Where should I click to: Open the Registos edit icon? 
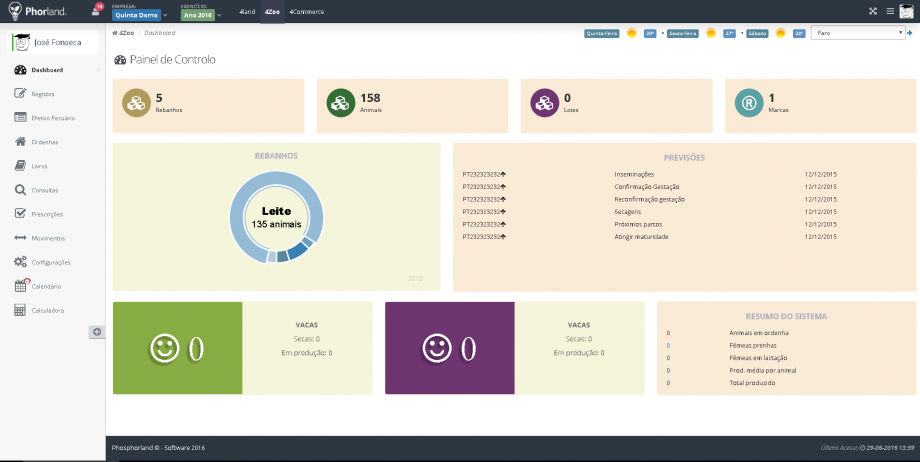(20, 93)
